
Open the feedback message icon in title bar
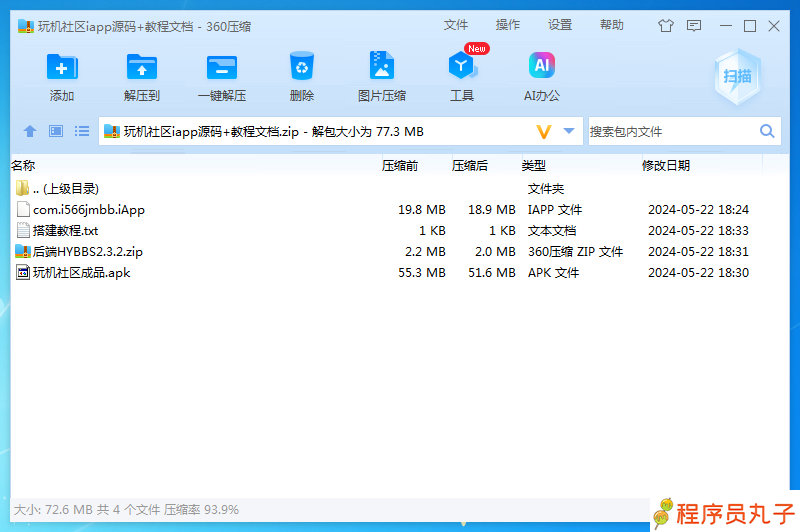click(694, 26)
